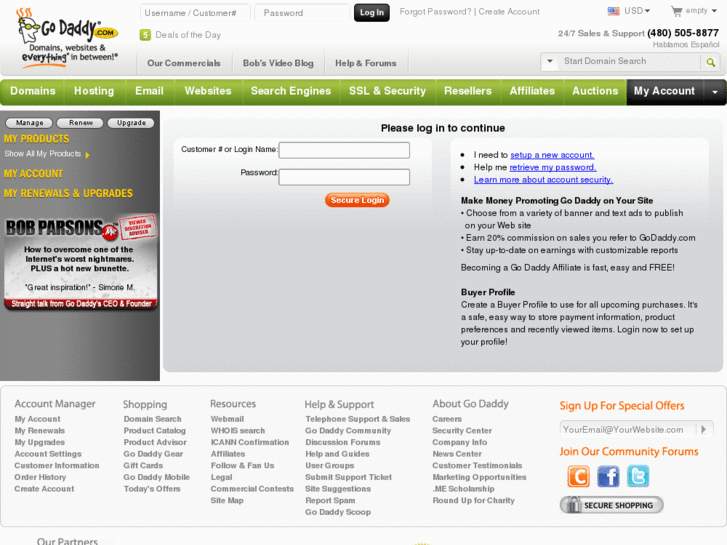The image size is (727, 545).
Task: Click the US flag currency icon
Action: point(613,11)
